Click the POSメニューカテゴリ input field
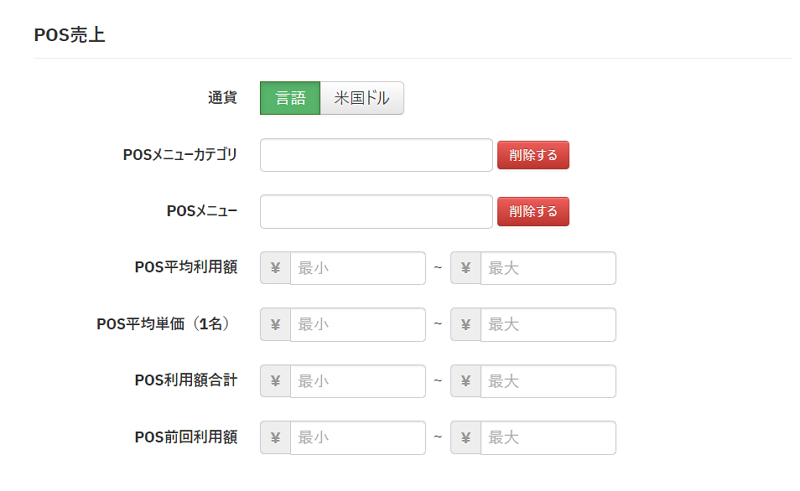The width and height of the screenshot is (800, 491). click(376, 155)
